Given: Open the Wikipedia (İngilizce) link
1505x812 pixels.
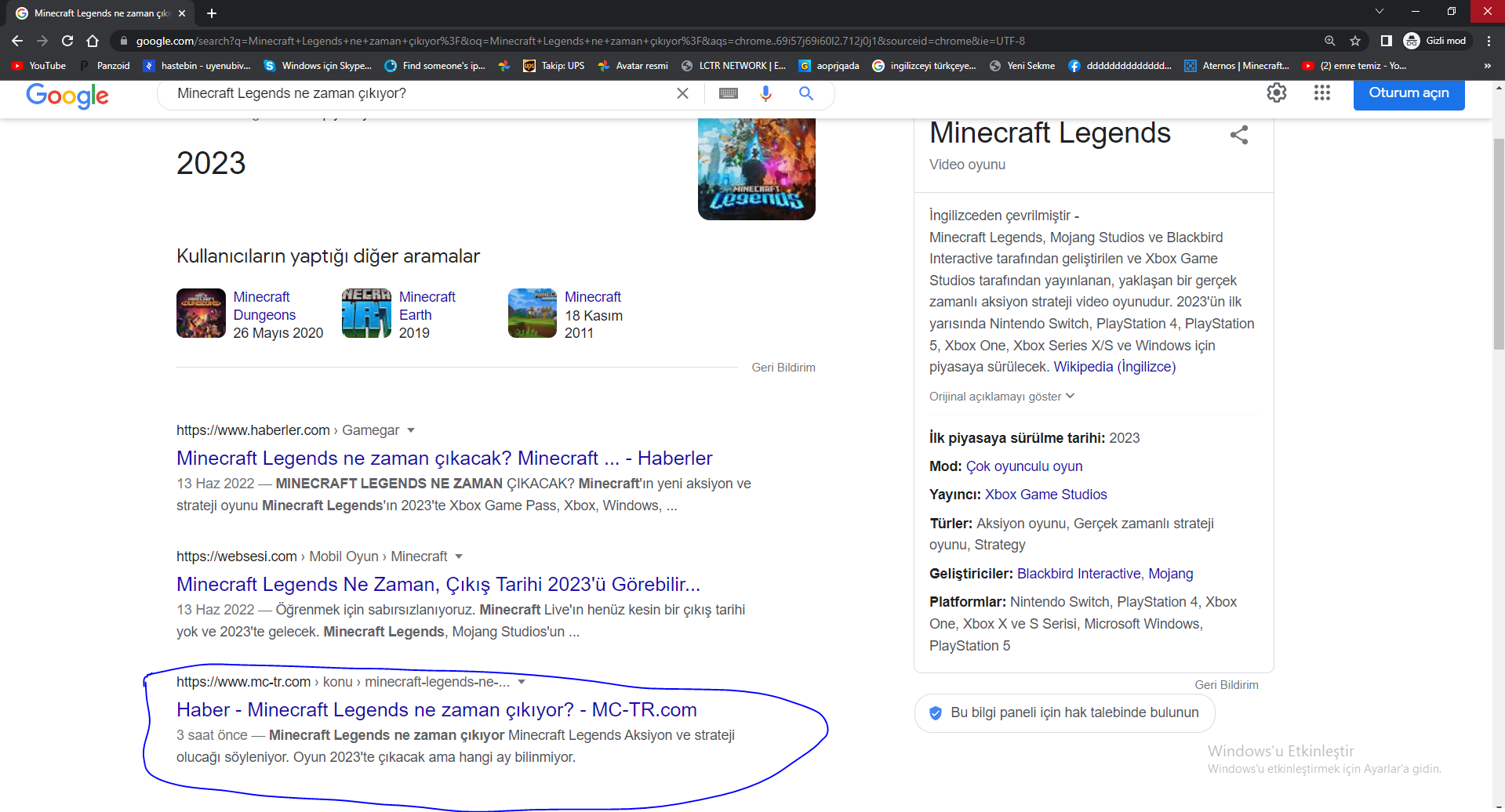Looking at the screenshot, I should [x=1114, y=367].
